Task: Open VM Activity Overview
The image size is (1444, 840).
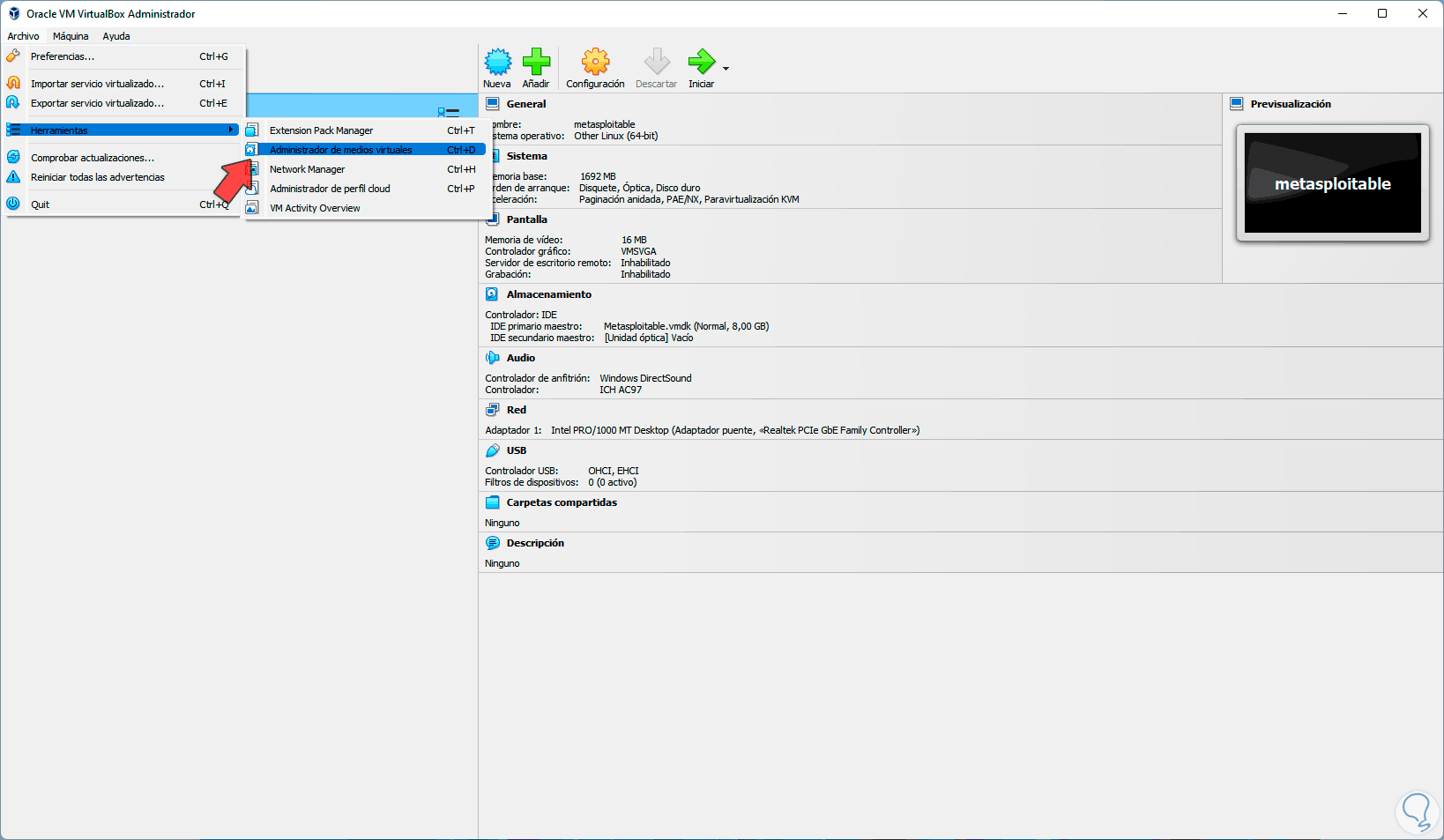Action: pos(366,208)
